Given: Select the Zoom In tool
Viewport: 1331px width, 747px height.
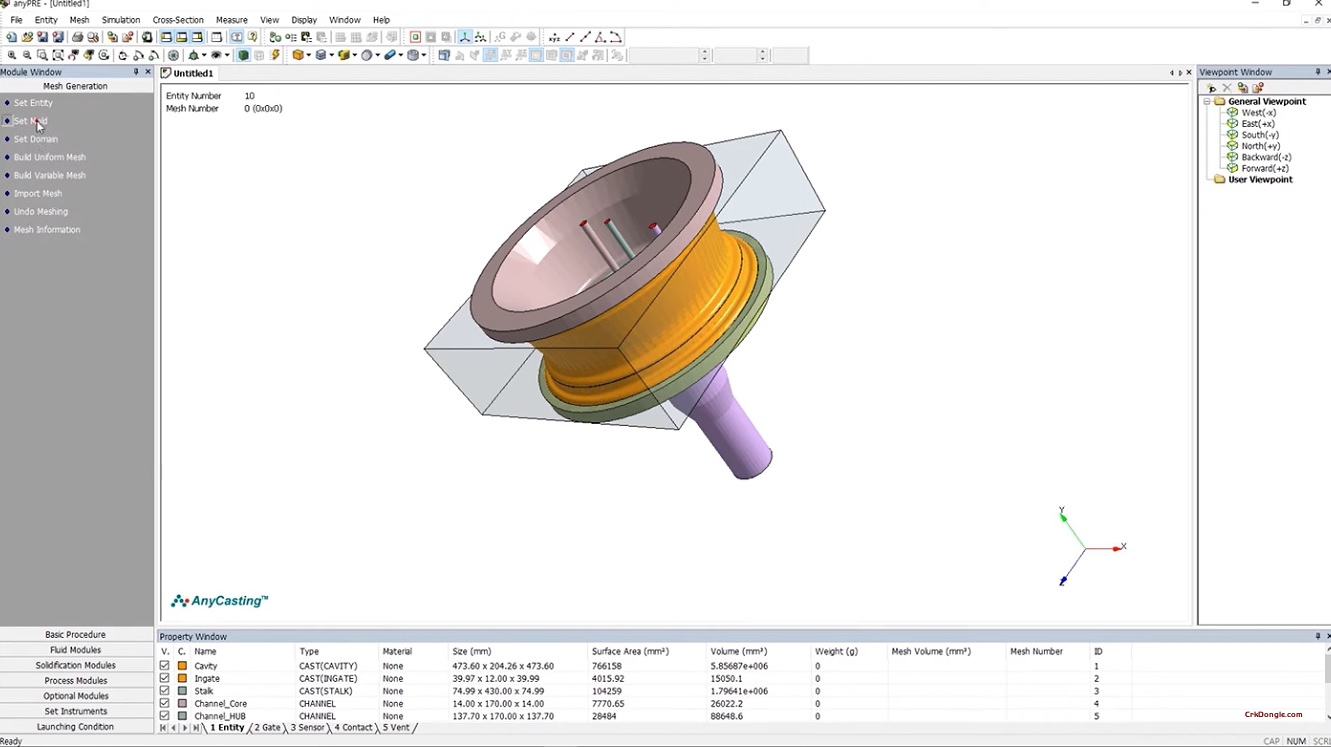Looking at the screenshot, I should (10, 55).
